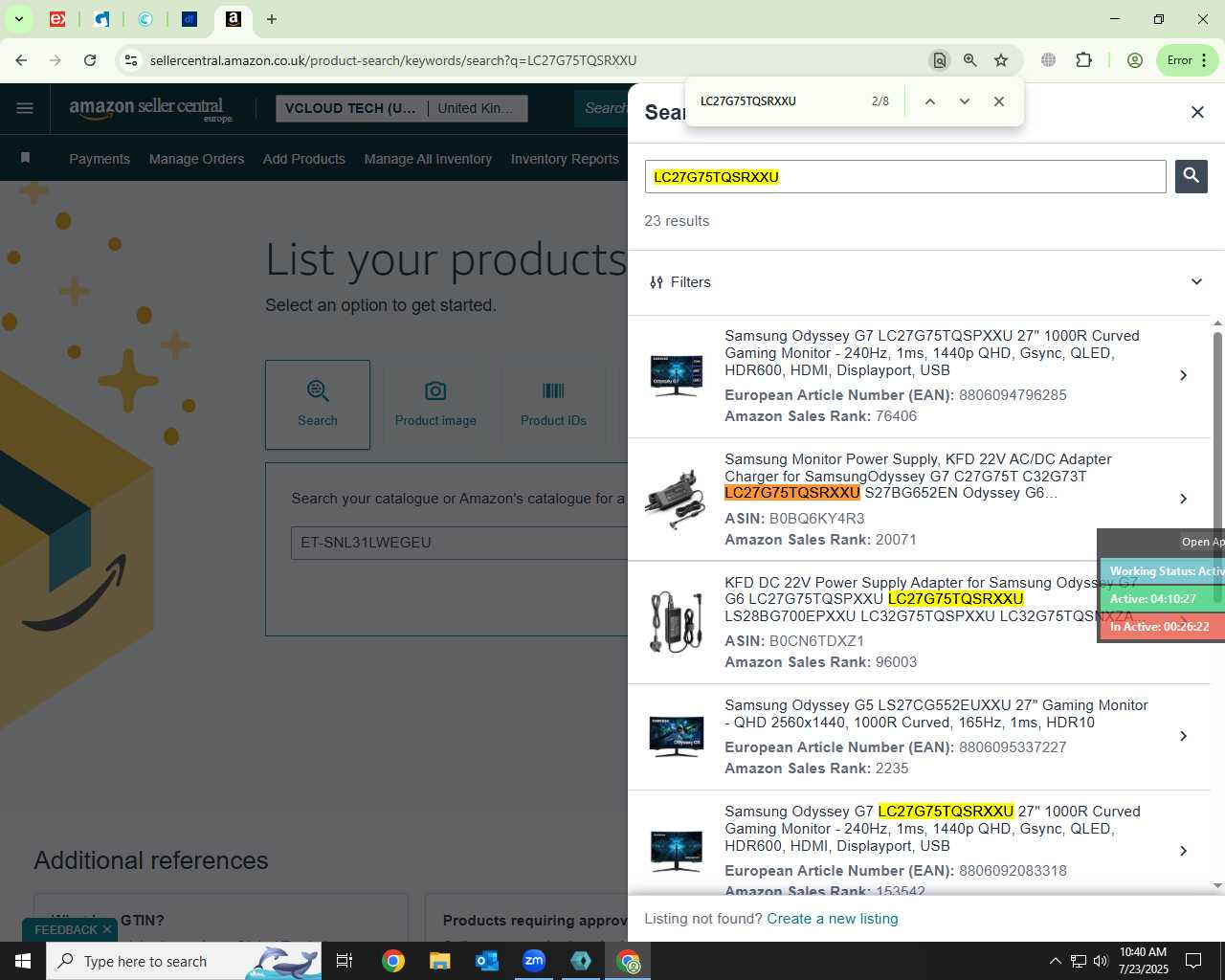Show hidden system tray icons
The width and height of the screenshot is (1225, 980).
[x=1055, y=961]
